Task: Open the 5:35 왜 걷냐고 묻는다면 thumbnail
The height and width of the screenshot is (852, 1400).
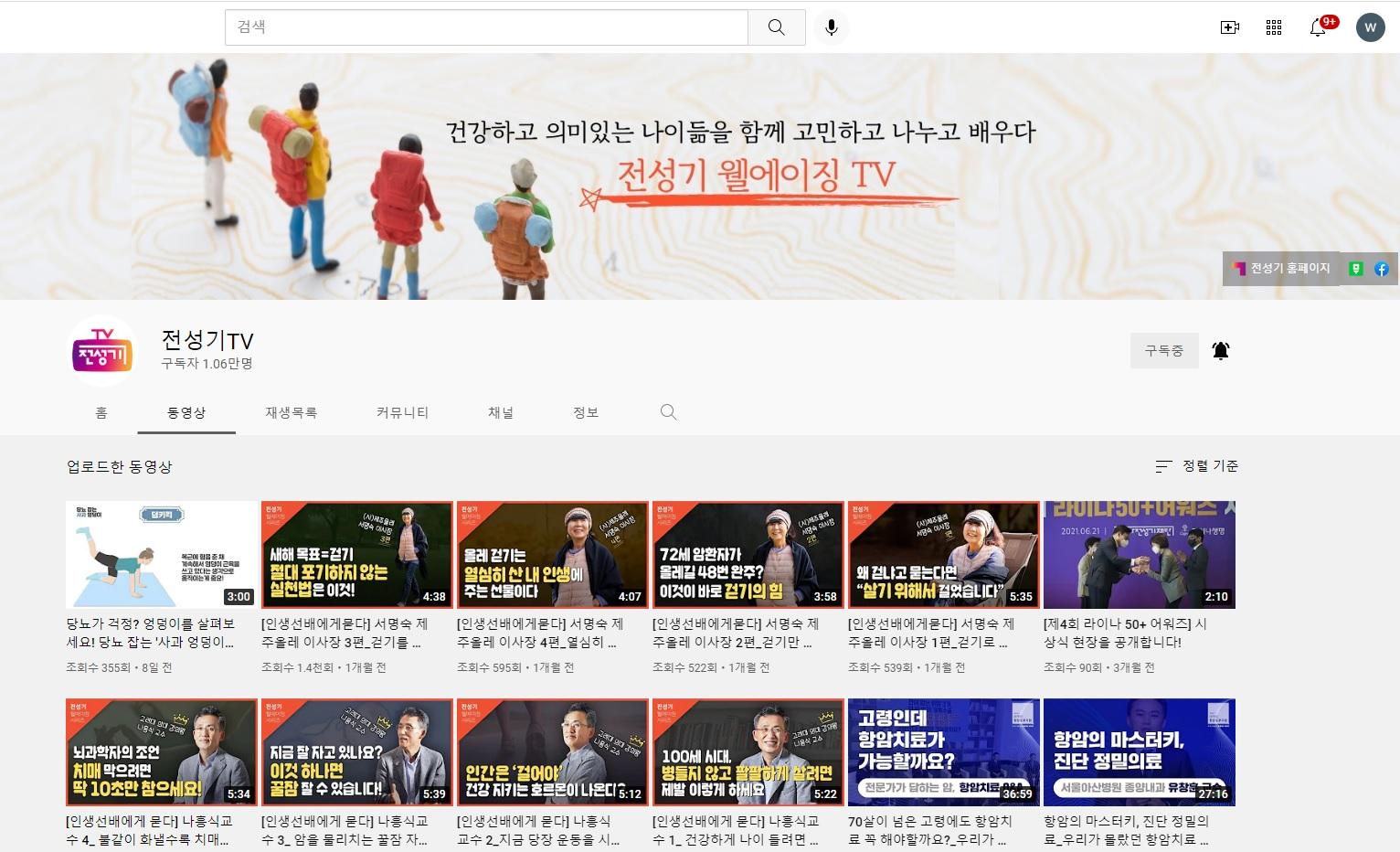Action: click(944, 554)
